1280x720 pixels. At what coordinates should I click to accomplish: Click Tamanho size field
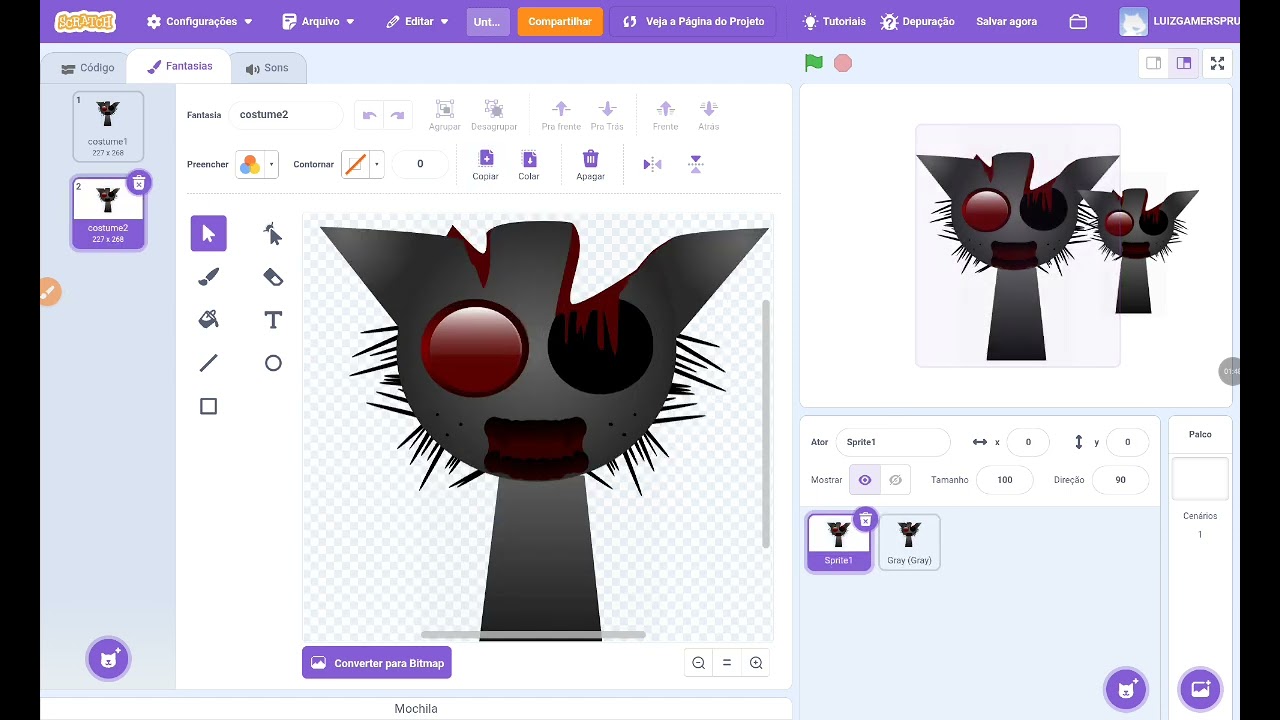pos(1005,480)
